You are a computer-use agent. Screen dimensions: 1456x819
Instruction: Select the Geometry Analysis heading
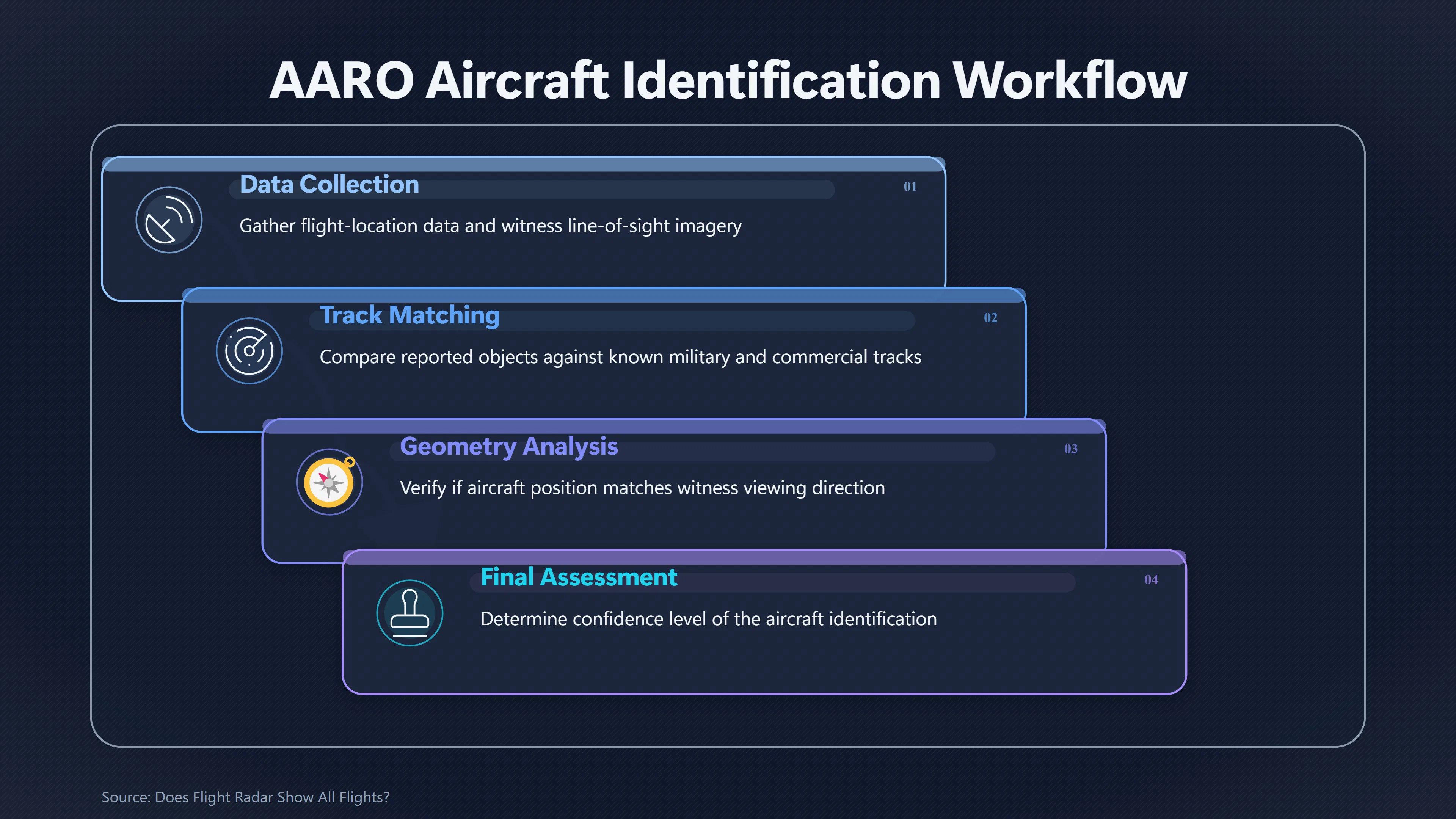coord(509,447)
